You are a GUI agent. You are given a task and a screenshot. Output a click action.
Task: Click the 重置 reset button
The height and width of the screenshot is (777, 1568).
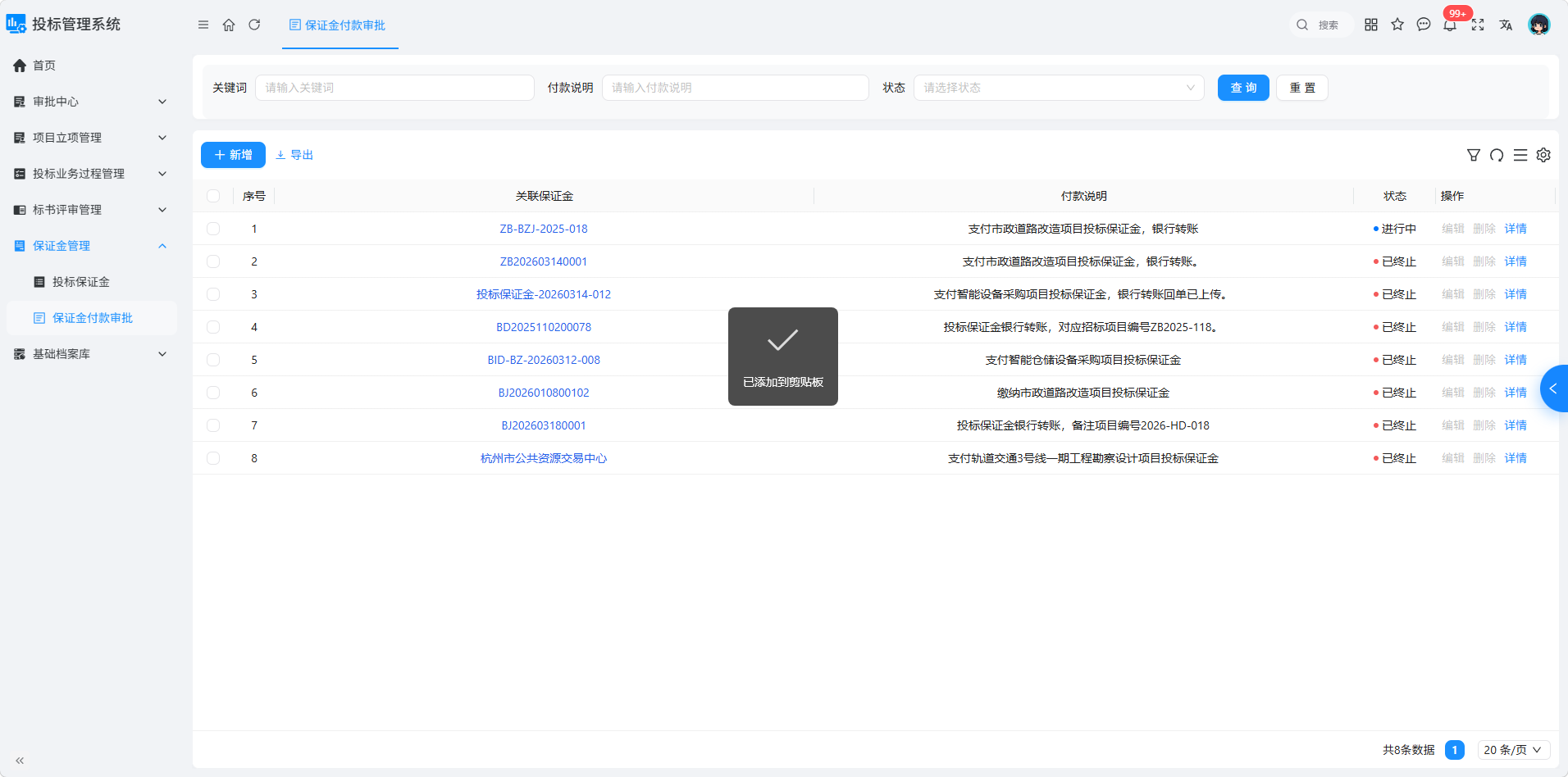pyautogui.click(x=1302, y=88)
